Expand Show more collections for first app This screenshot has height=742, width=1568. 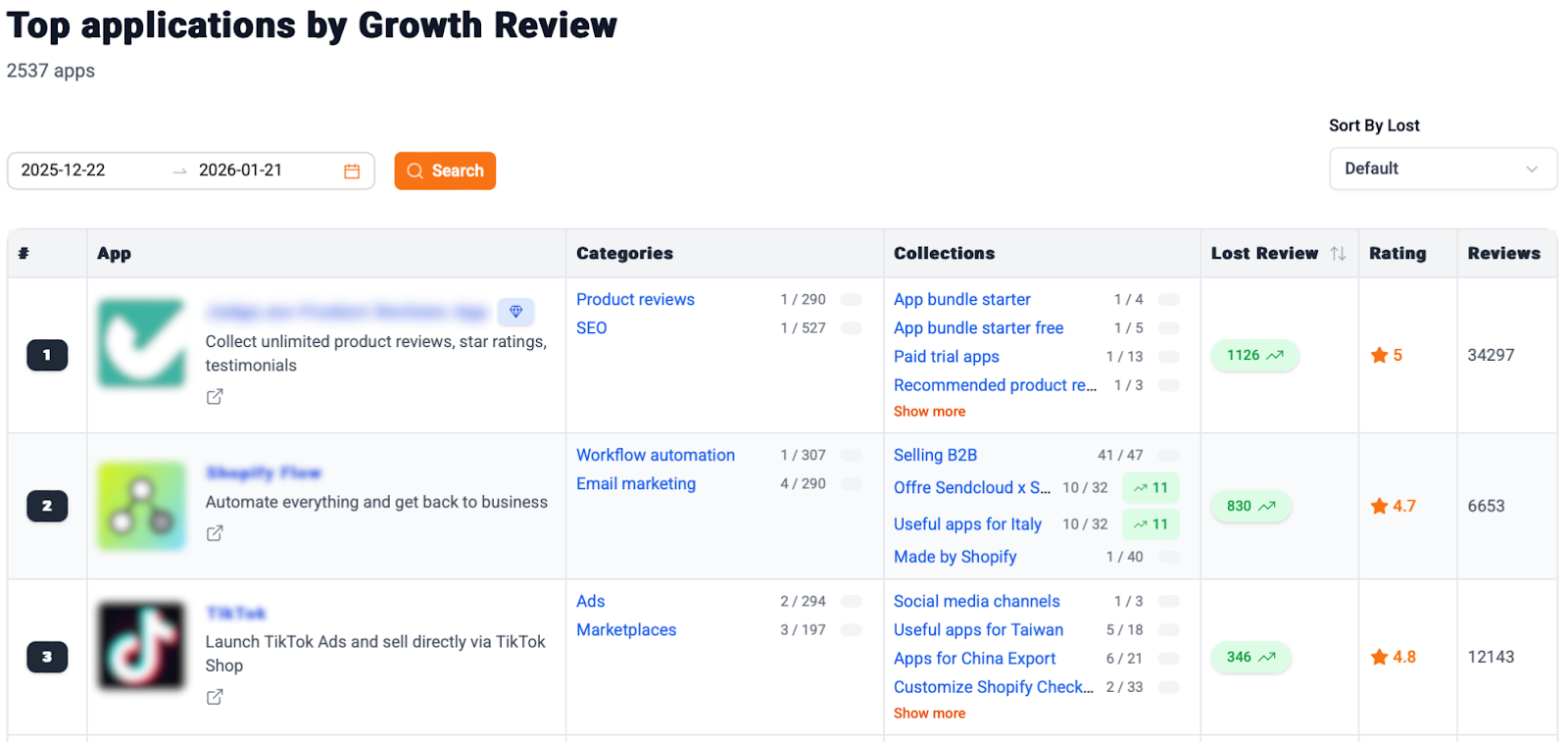click(929, 412)
